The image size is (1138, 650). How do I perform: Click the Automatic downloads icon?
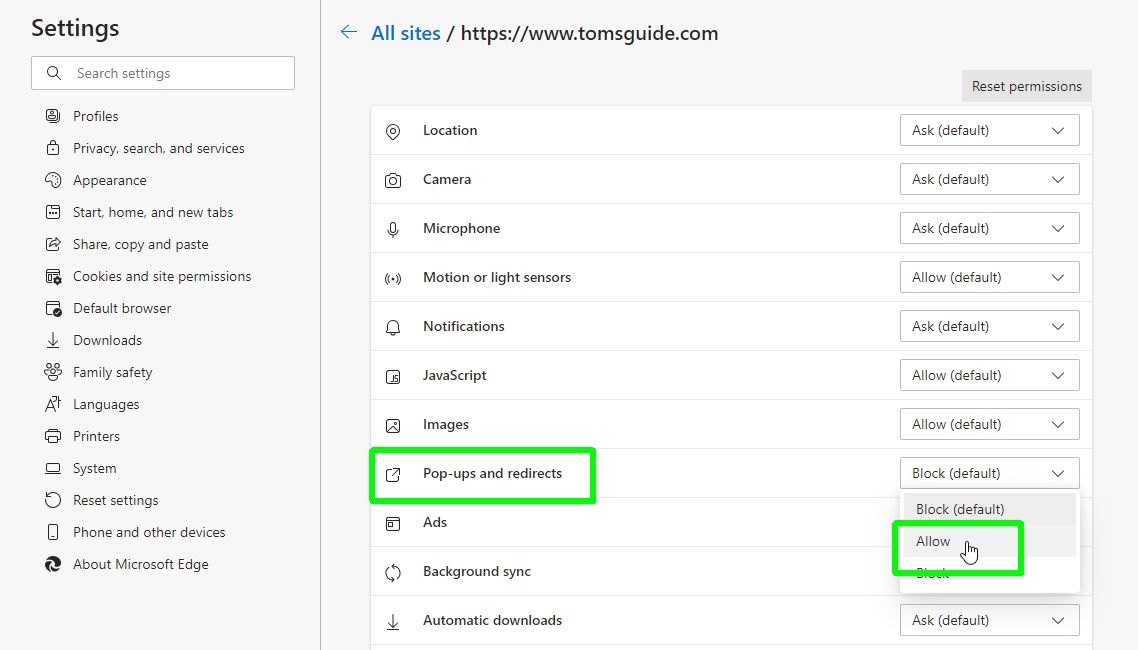point(393,620)
